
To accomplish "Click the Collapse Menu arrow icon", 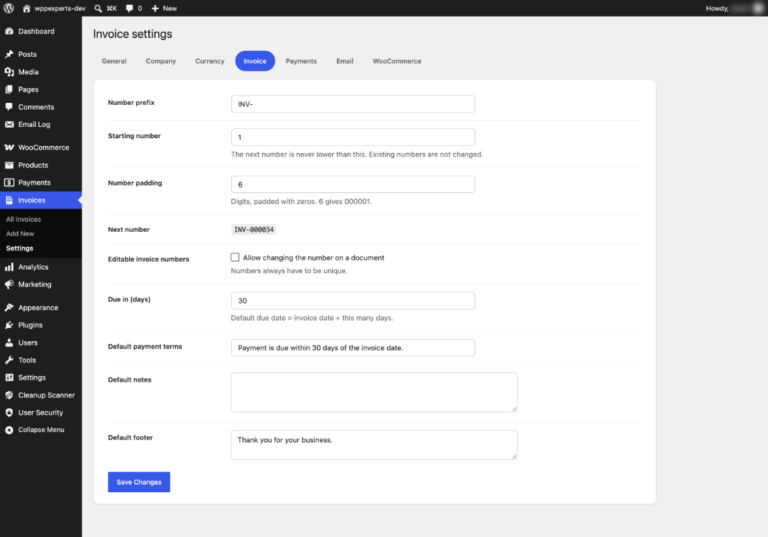I will click(x=9, y=430).
